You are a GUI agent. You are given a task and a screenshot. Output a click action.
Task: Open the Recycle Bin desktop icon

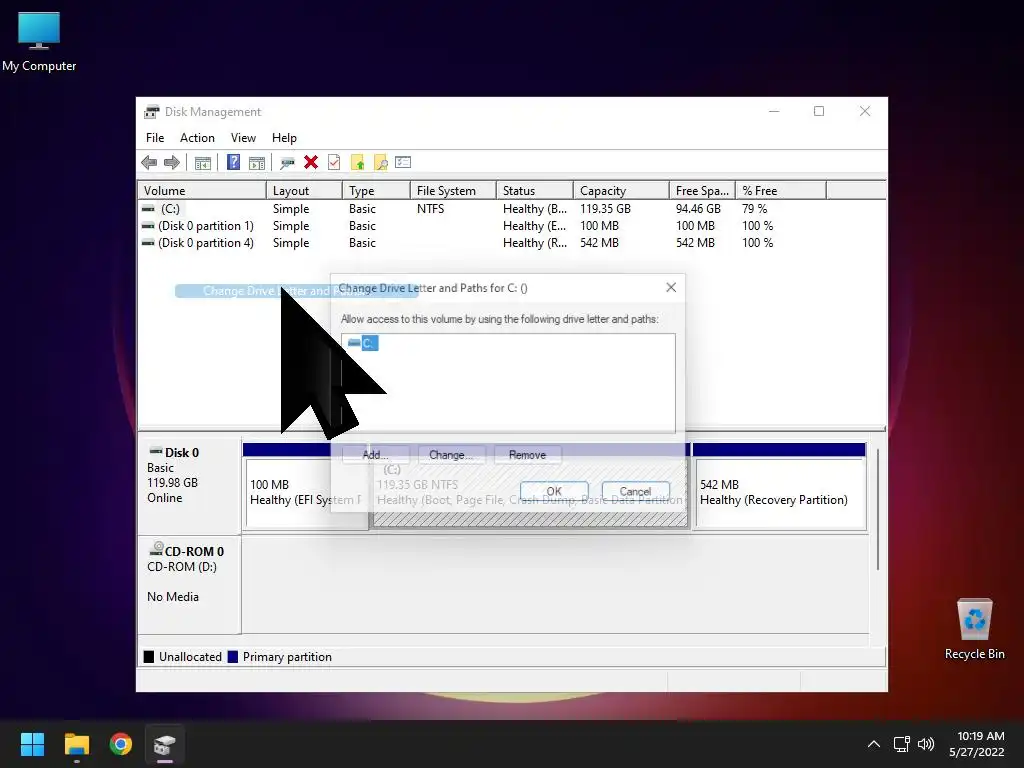pos(974,629)
